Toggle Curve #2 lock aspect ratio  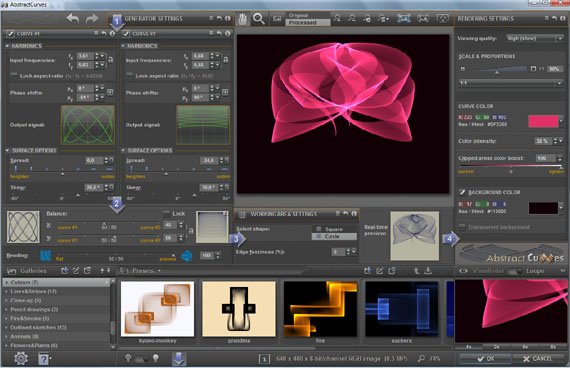pyautogui.click(x=129, y=75)
